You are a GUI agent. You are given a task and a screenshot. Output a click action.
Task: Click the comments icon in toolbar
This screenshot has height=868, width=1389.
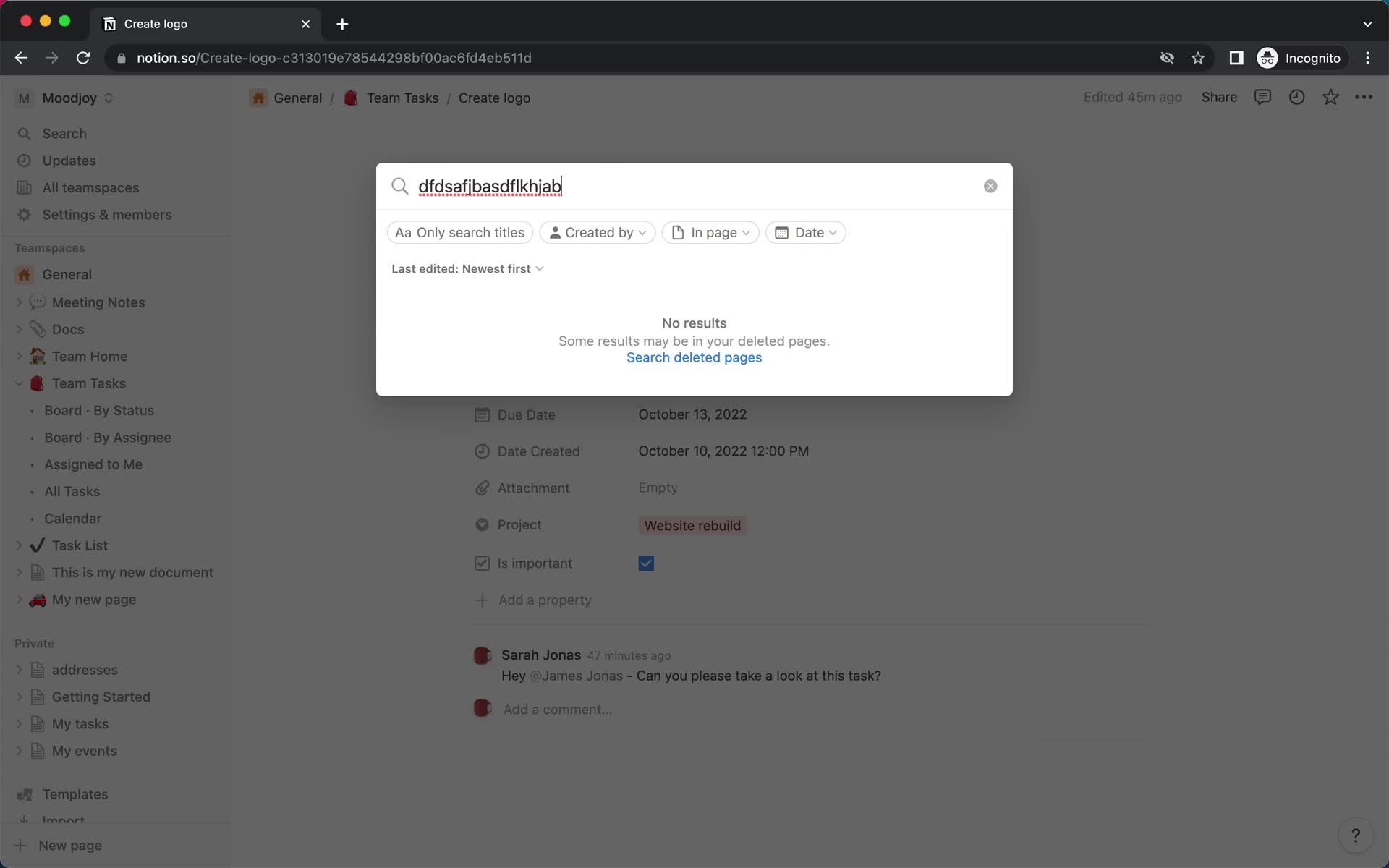pyautogui.click(x=1262, y=97)
